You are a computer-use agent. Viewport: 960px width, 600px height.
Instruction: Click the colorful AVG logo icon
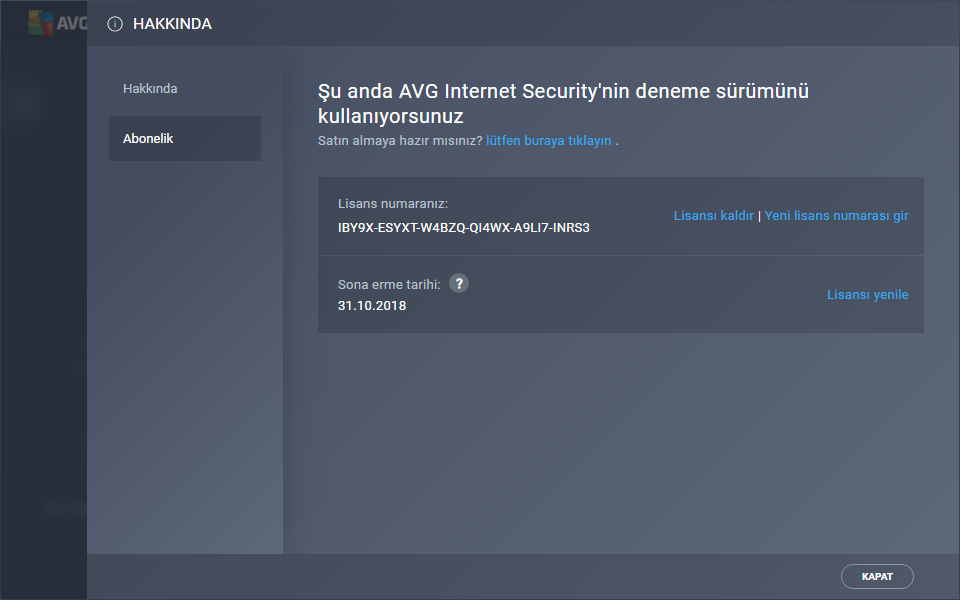coord(41,23)
